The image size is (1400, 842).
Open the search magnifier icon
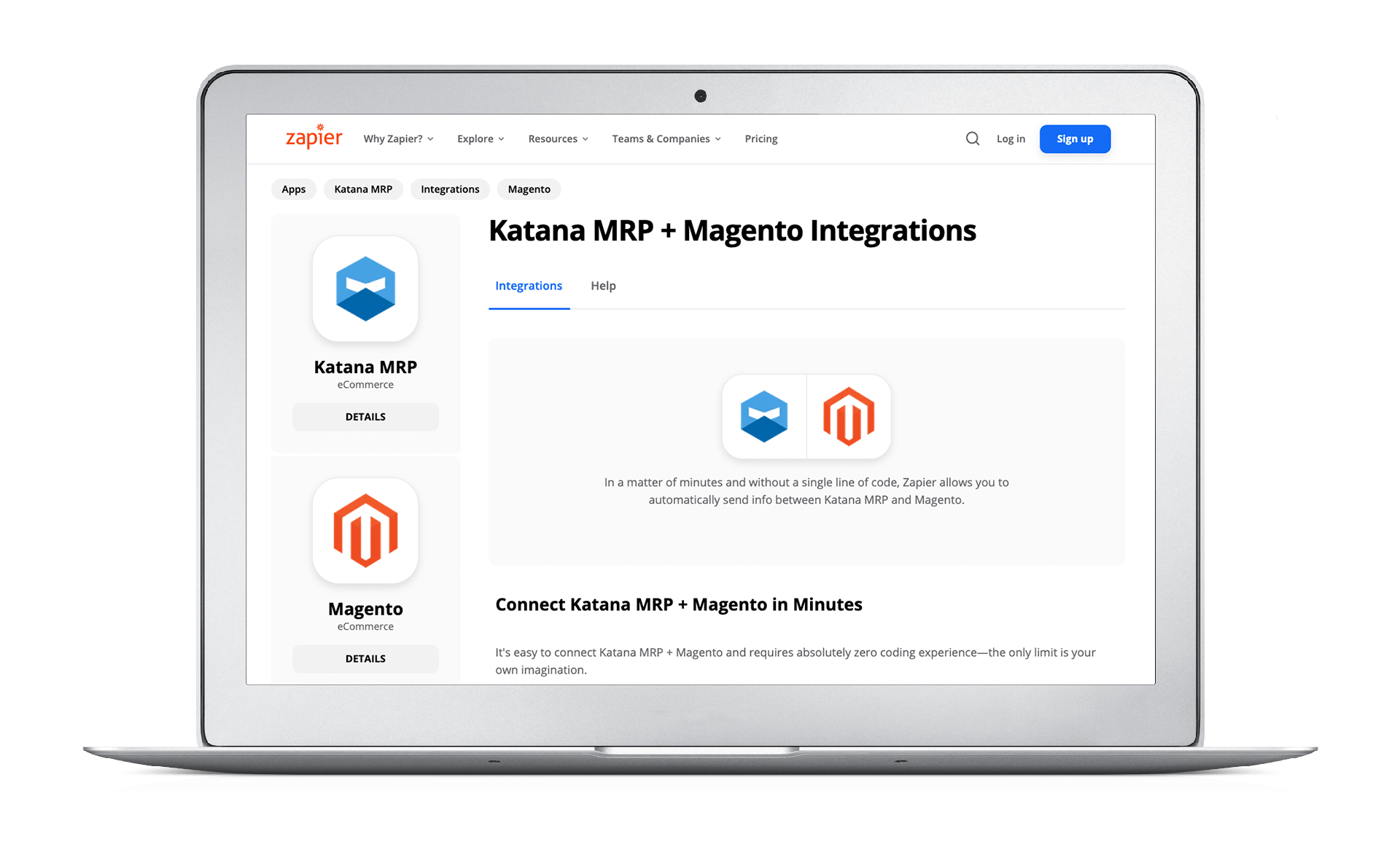(x=972, y=139)
